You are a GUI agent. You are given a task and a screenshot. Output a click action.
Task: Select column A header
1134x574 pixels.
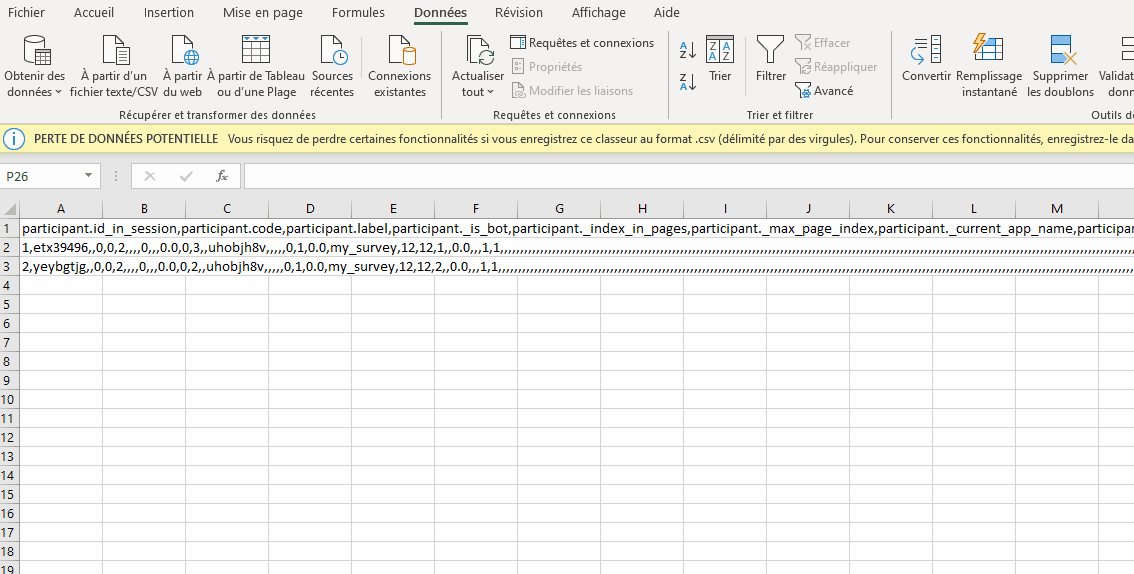61,209
